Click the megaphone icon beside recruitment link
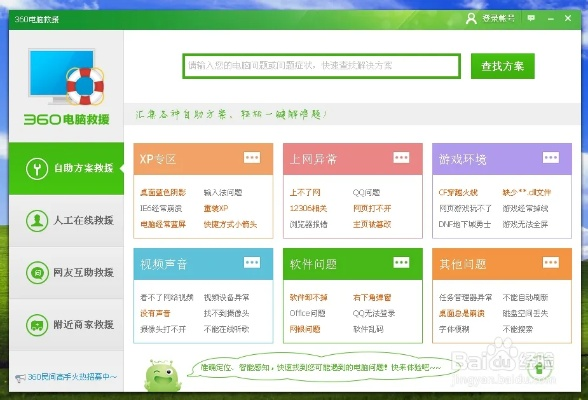Viewport: 588px width, 400px height. point(20,378)
